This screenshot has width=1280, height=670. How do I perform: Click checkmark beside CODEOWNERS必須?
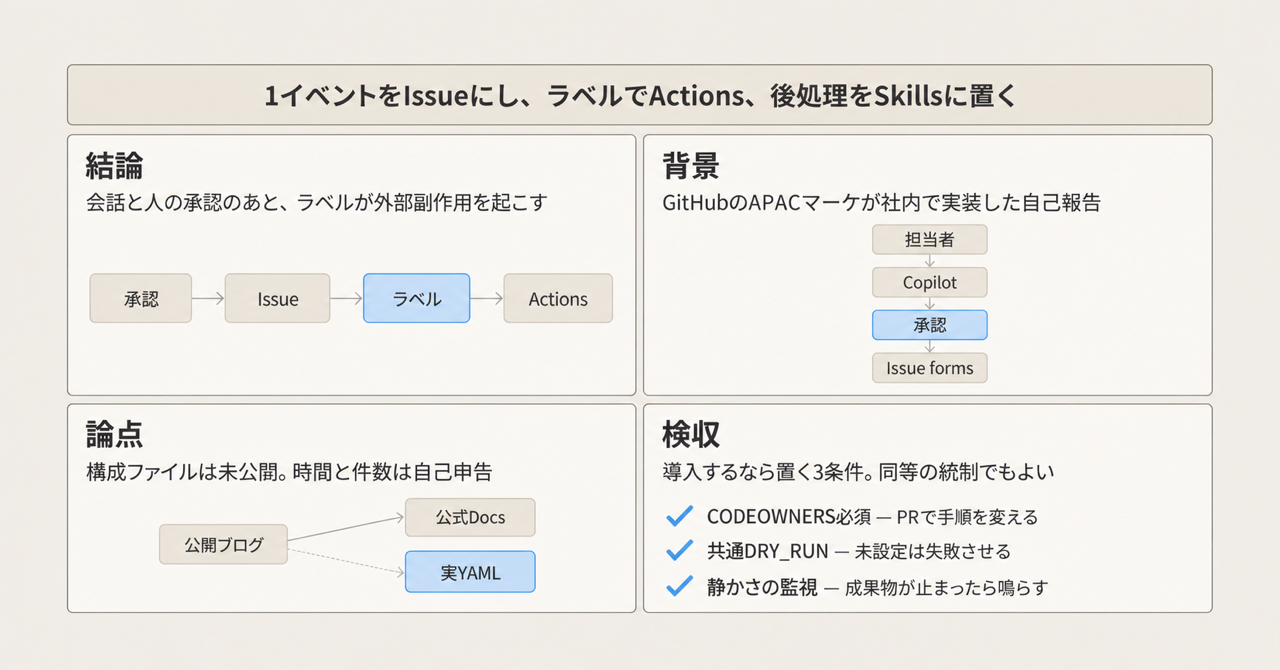tap(679, 516)
